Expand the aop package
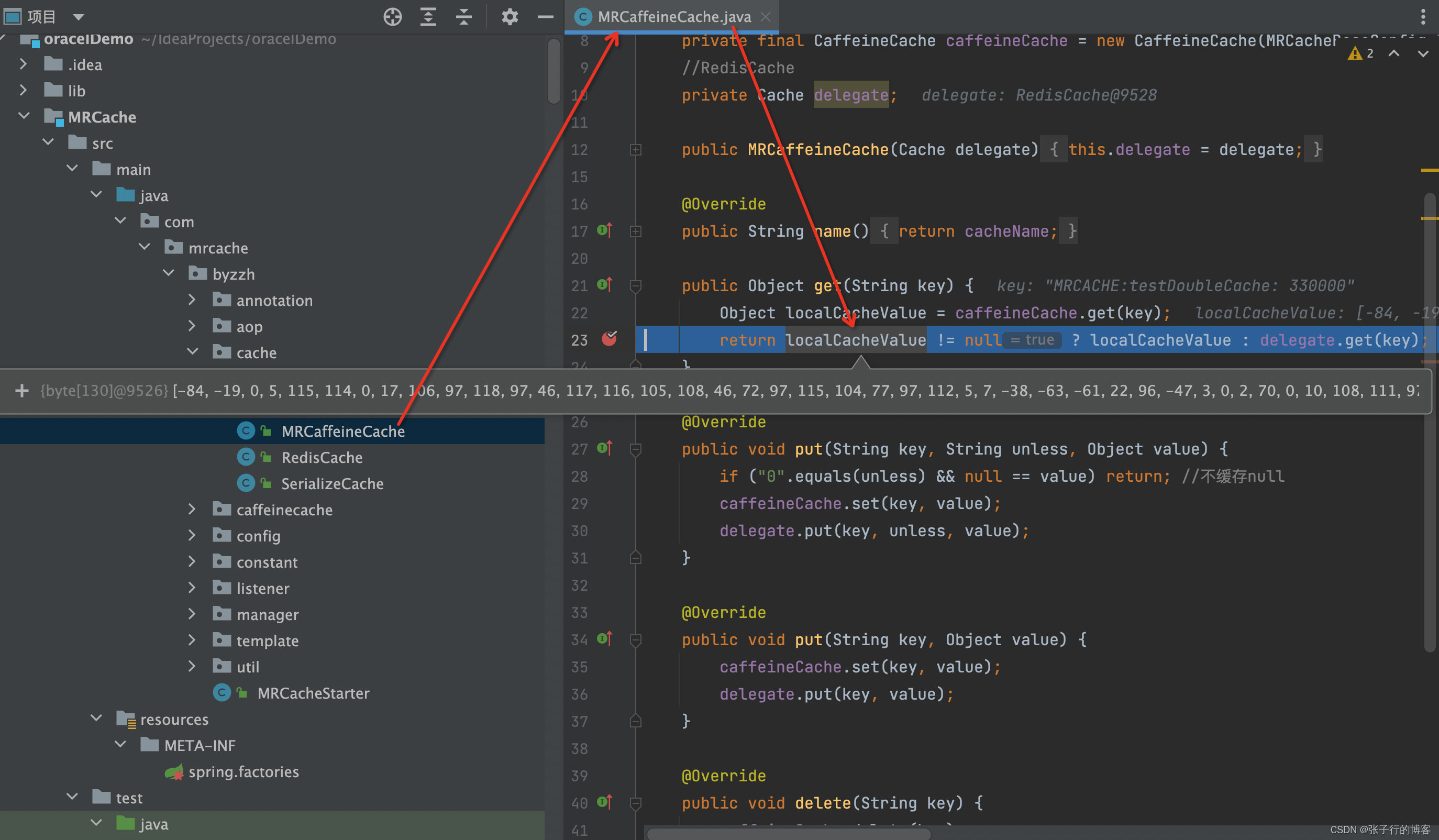The image size is (1439, 840). 192,326
